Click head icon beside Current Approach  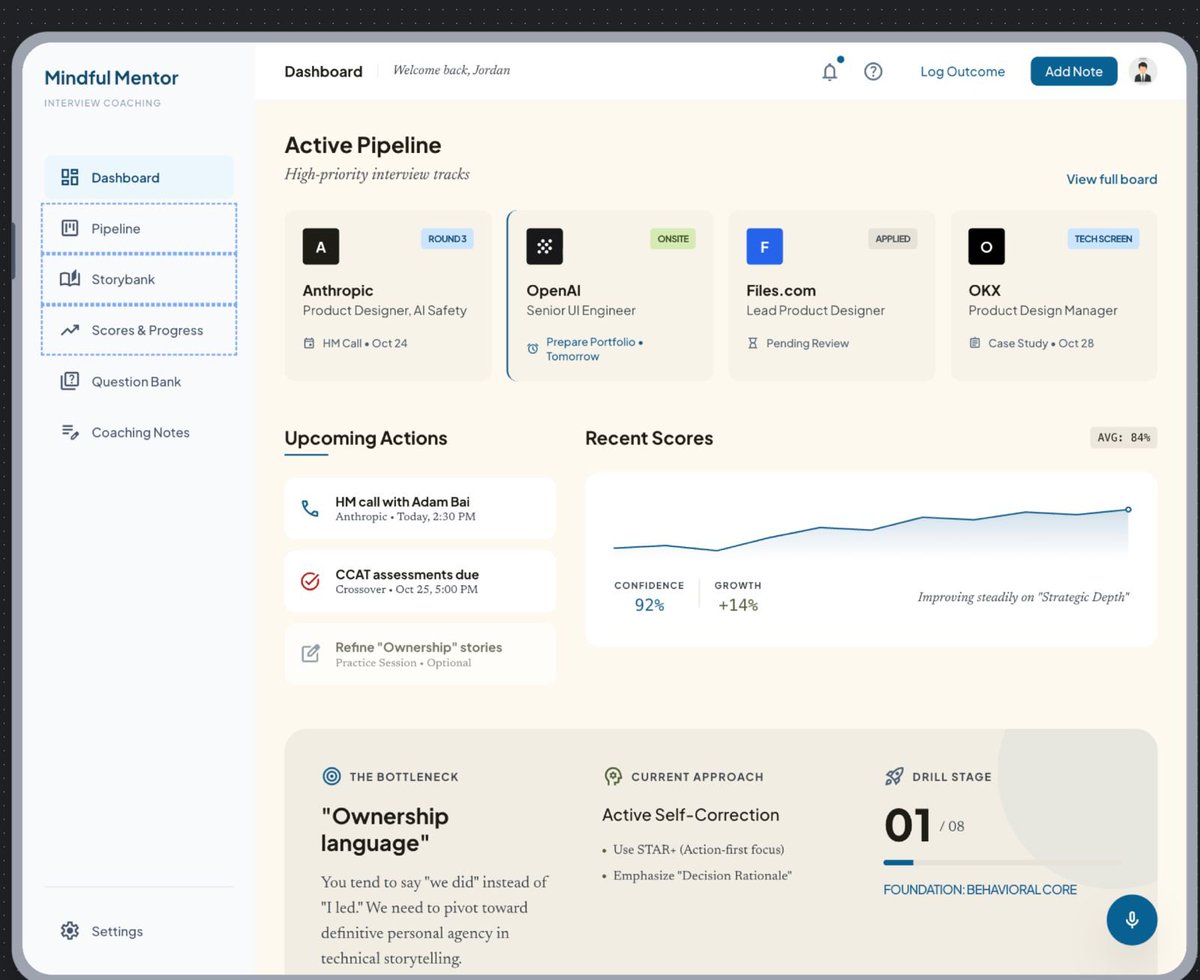613,776
